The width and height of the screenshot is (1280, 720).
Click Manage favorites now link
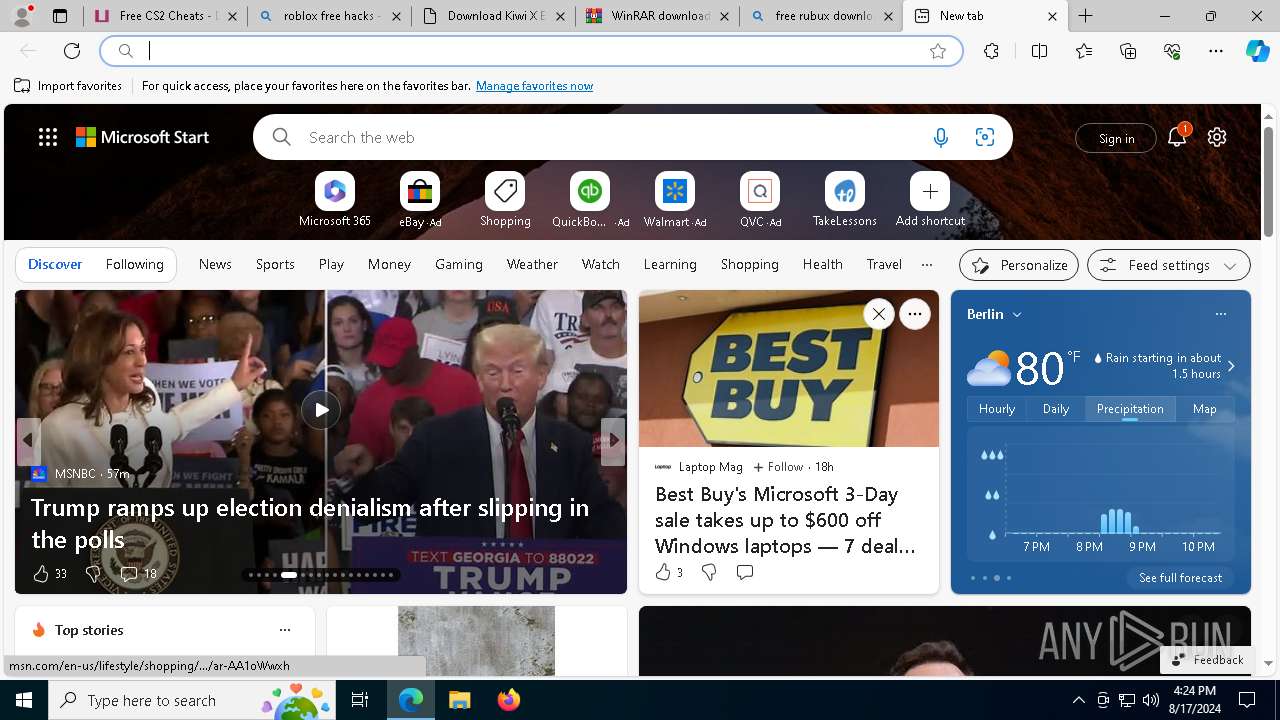pos(534,86)
